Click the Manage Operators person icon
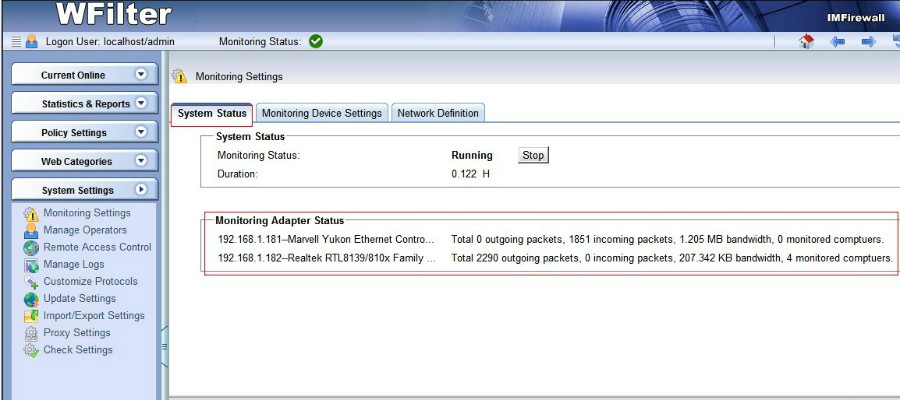The image size is (900, 400). pyautogui.click(x=31, y=231)
